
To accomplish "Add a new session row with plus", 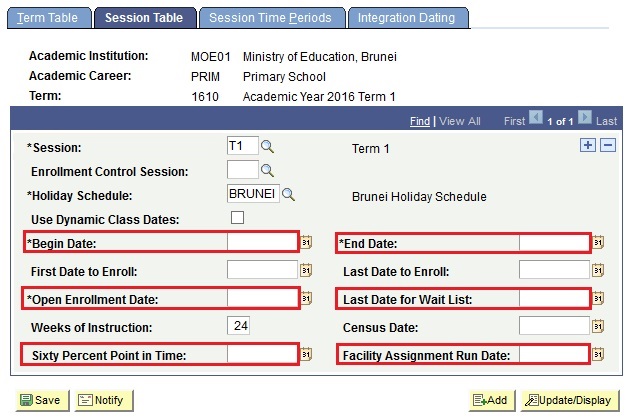I will (588, 145).
